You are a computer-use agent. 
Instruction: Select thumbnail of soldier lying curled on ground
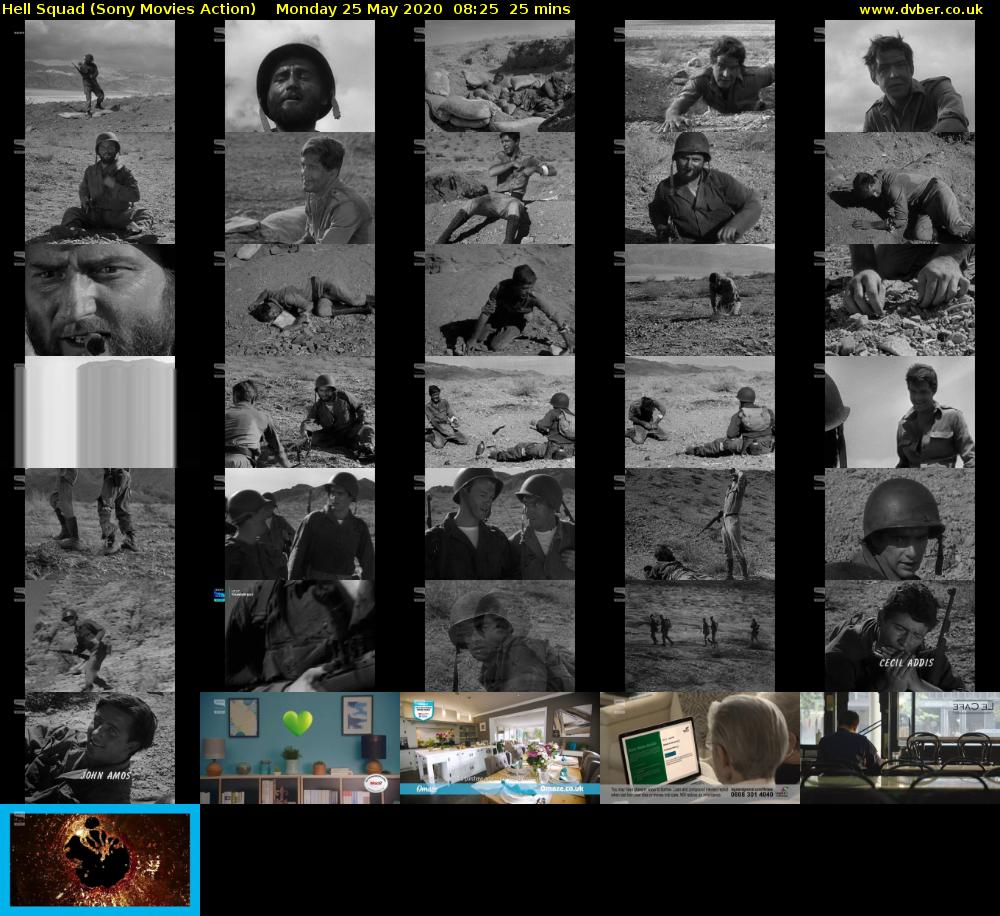pyautogui.click(x=300, y=300)
